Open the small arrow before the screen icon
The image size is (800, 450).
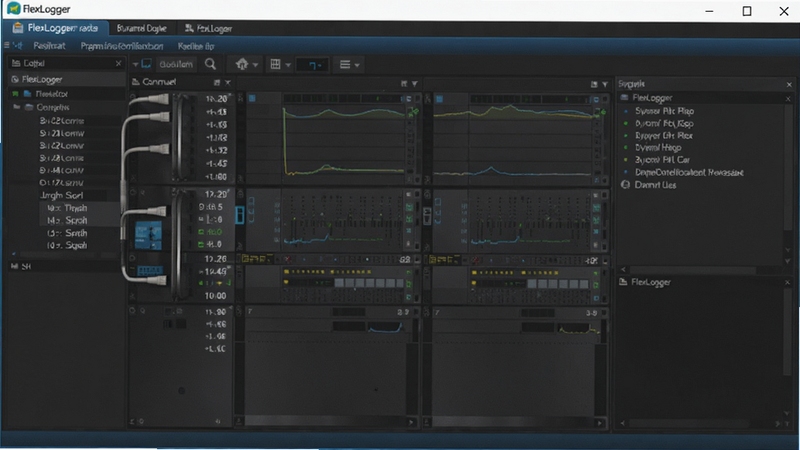click(135, 65)
